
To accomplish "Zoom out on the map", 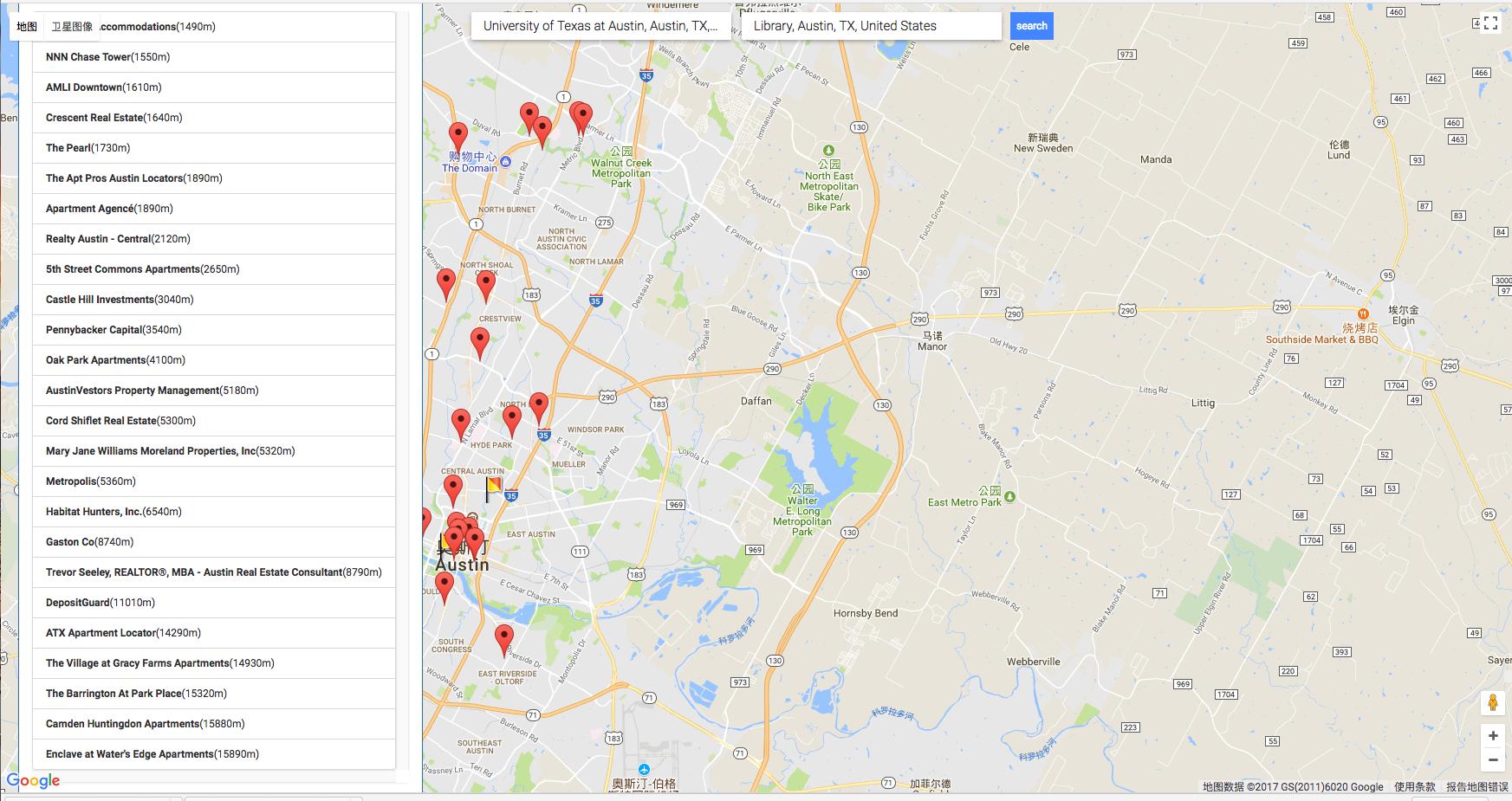I will pyautogui.click(x=1493, y=760).
